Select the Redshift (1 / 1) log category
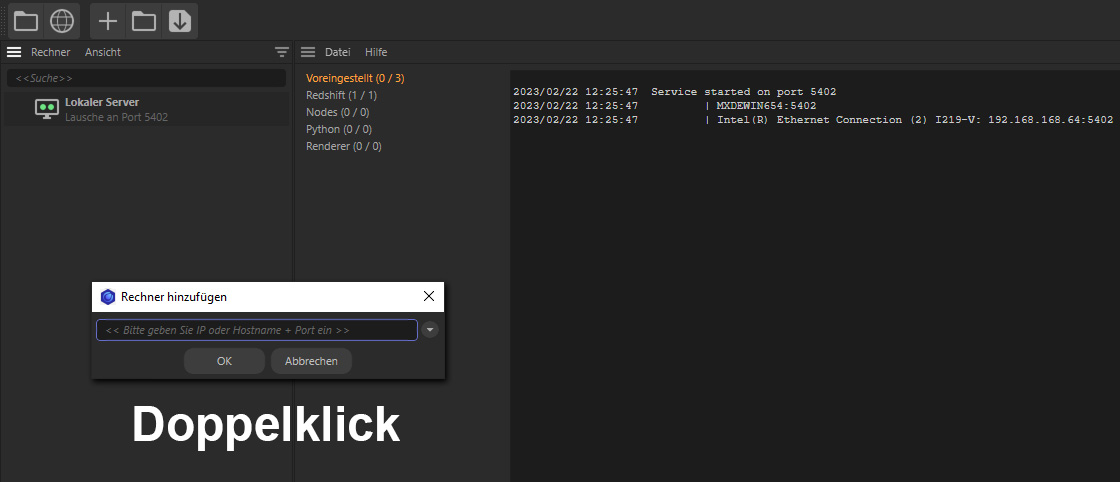 340,95
